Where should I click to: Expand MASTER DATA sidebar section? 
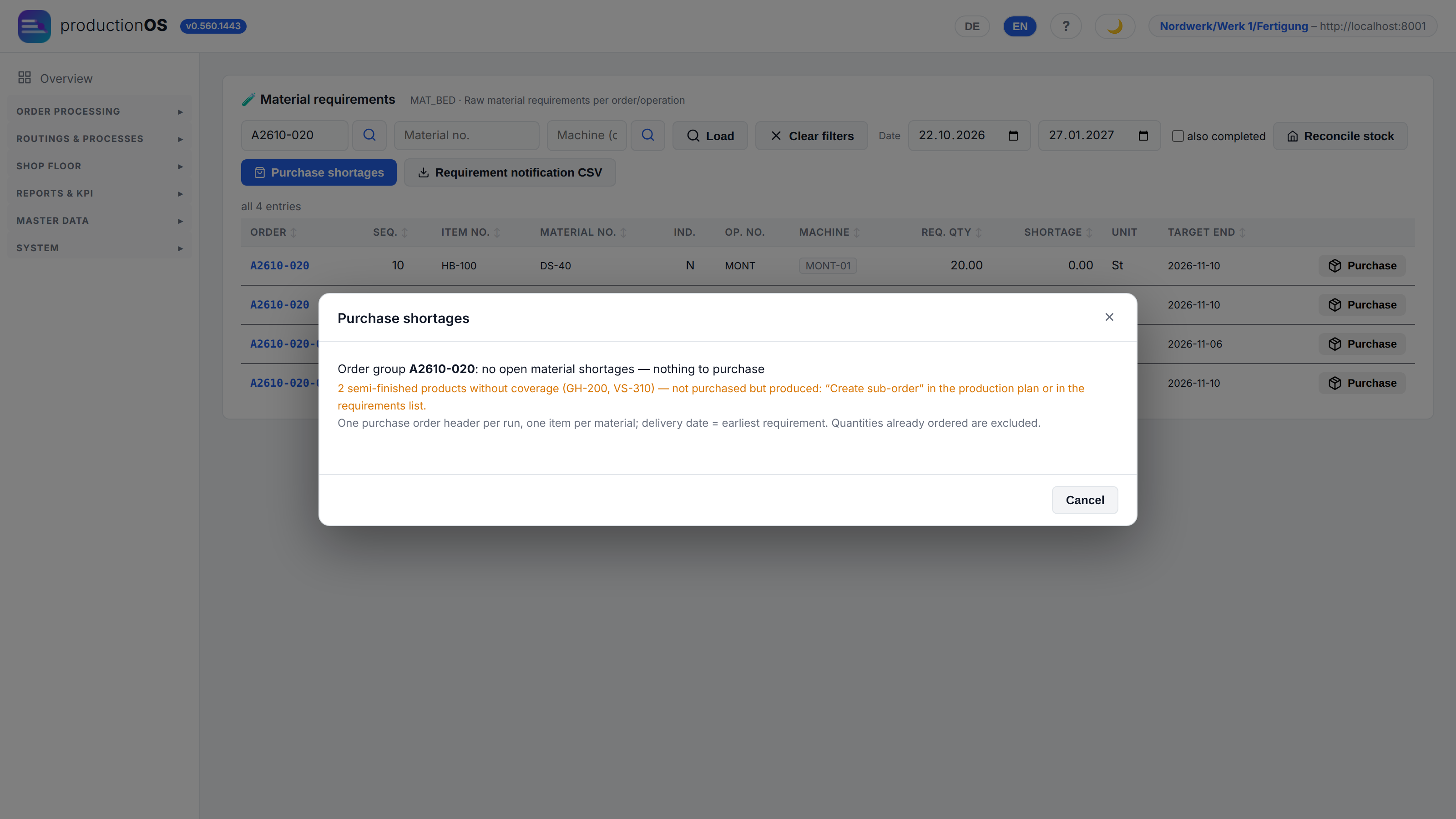coord(100,220)
